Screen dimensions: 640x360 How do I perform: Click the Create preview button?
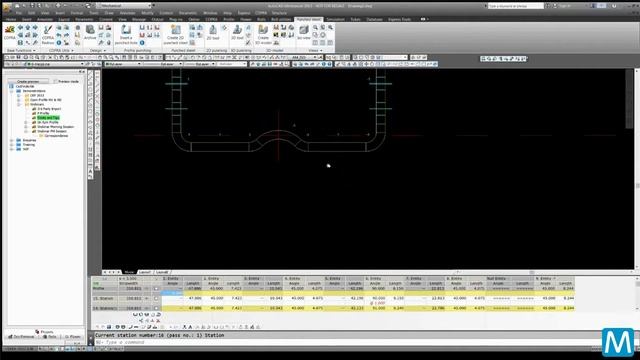pyautogui.click(x=28, y=81)
